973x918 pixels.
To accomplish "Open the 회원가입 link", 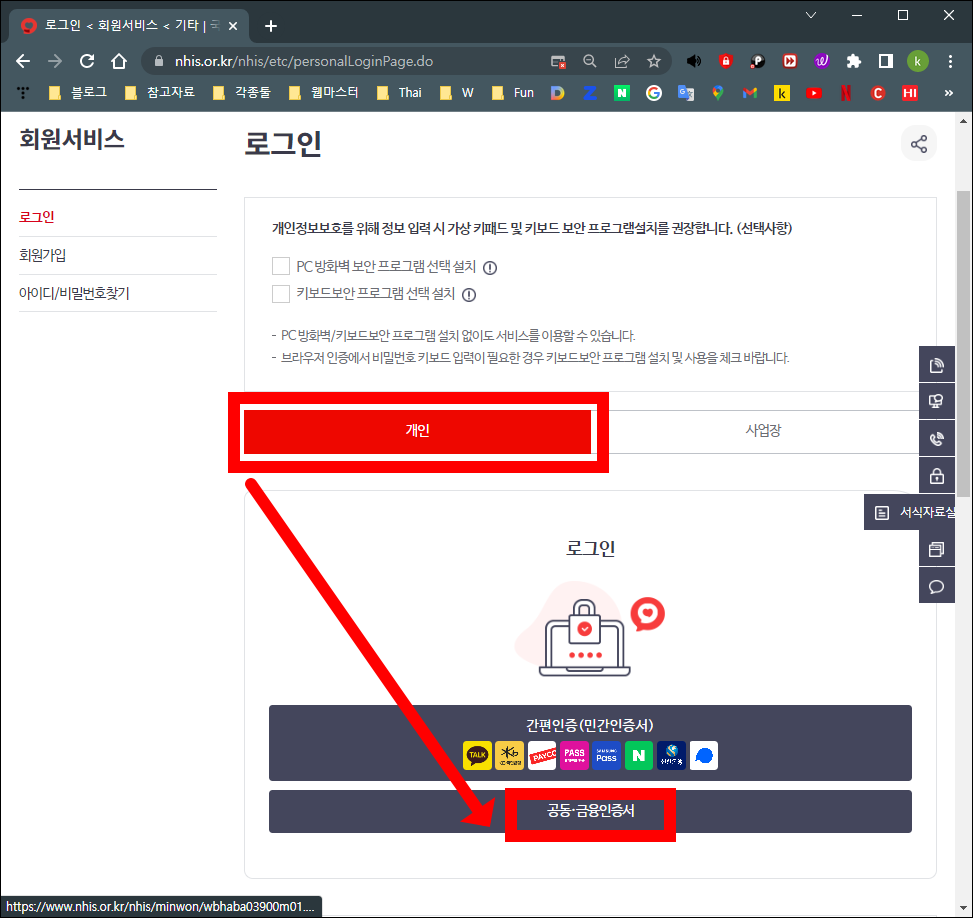I will tap(41, 255).
